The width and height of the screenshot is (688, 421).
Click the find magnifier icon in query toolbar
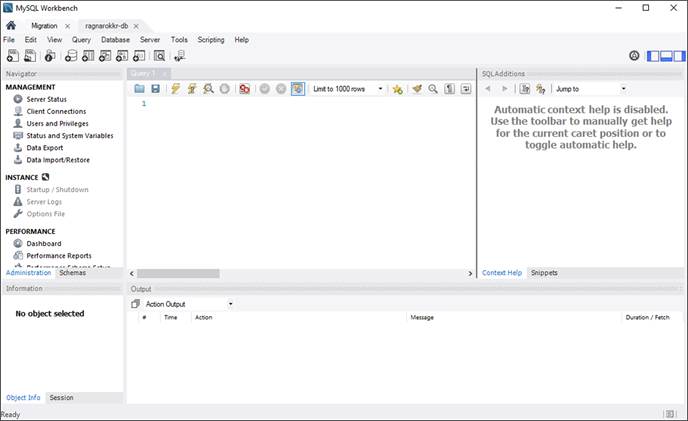(433, 89)
